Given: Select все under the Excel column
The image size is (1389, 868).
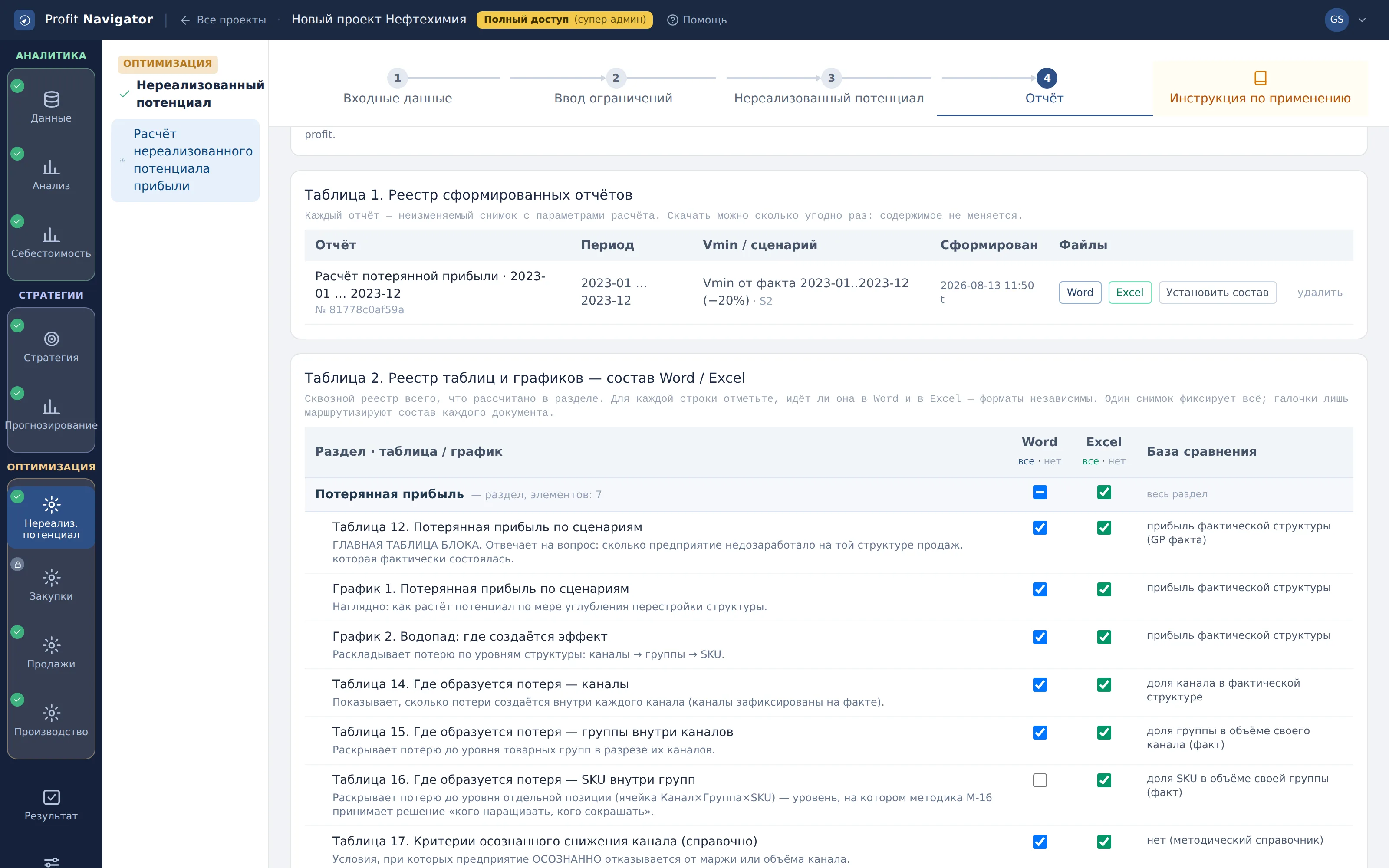Looking at the screenshot, I should (1090, 461).
